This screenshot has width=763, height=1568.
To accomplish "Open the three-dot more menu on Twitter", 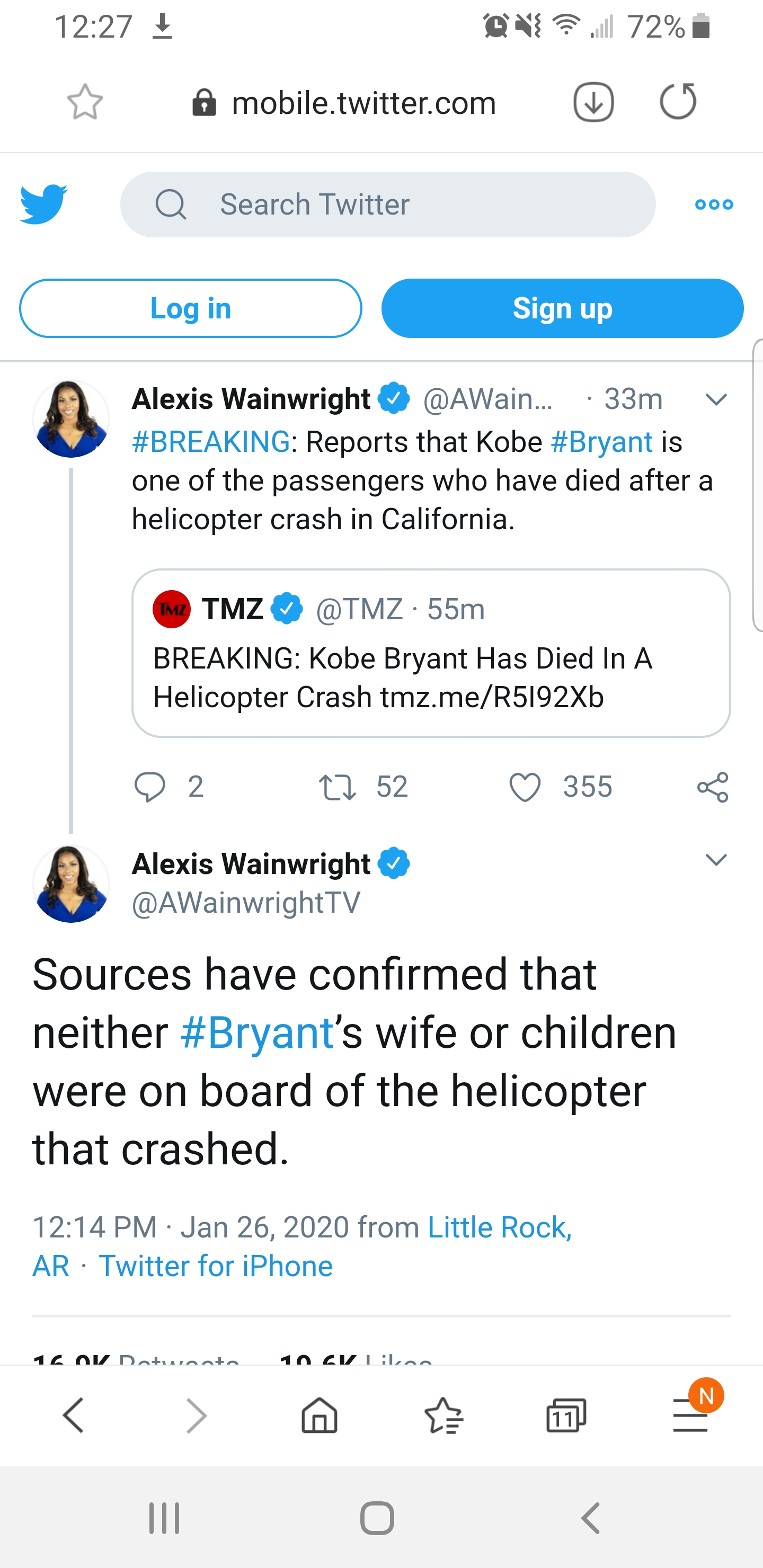I will pos(714,204).
